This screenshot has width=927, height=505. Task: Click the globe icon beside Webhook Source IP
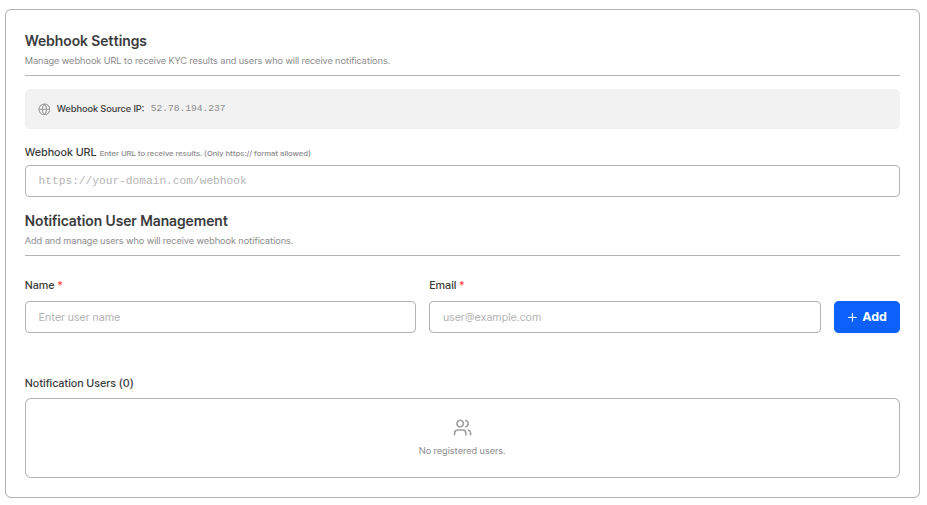click(x=44, y=109)
